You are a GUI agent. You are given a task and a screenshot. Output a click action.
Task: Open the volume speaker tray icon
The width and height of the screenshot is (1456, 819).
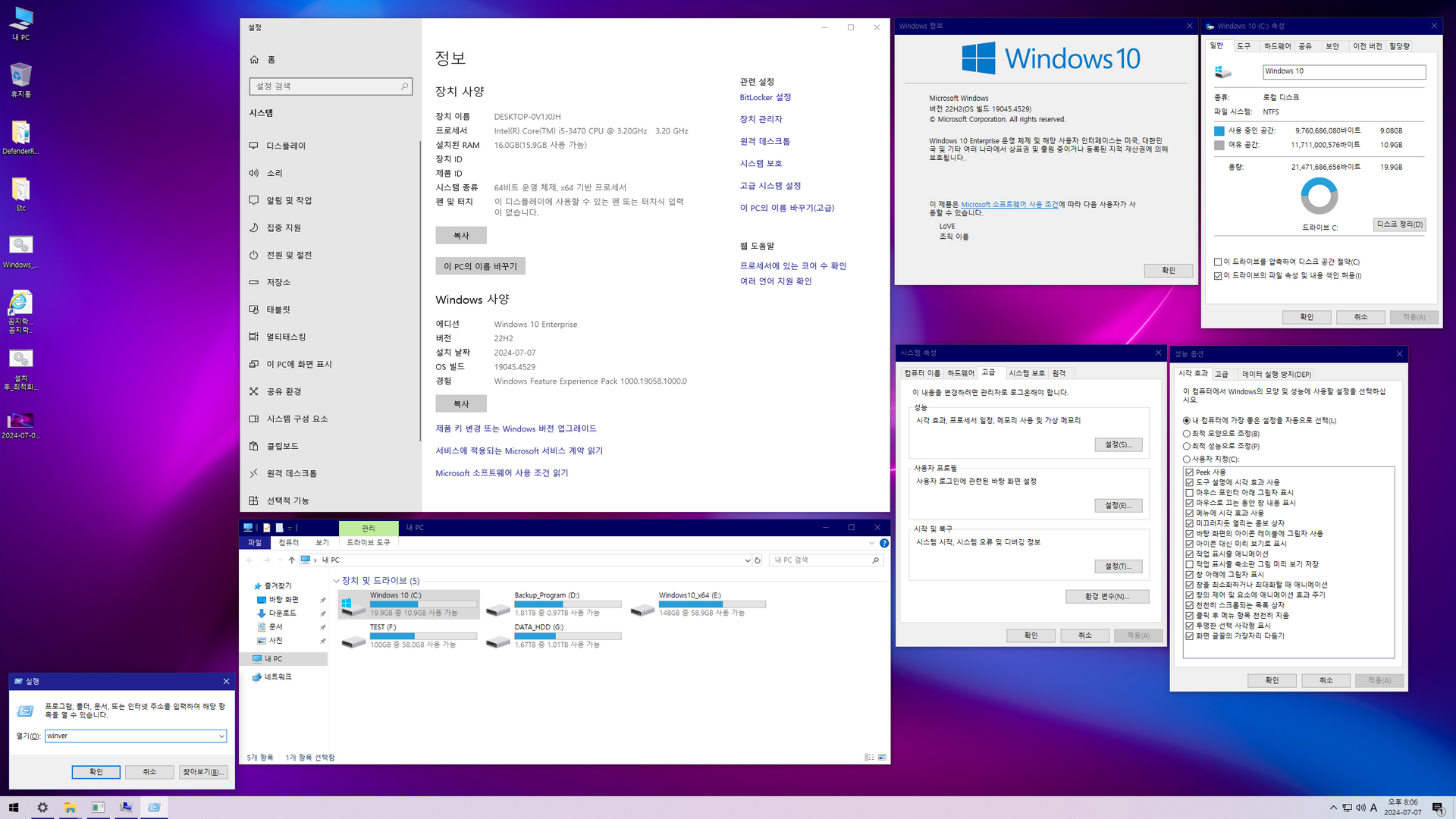tap(1360, 808)
